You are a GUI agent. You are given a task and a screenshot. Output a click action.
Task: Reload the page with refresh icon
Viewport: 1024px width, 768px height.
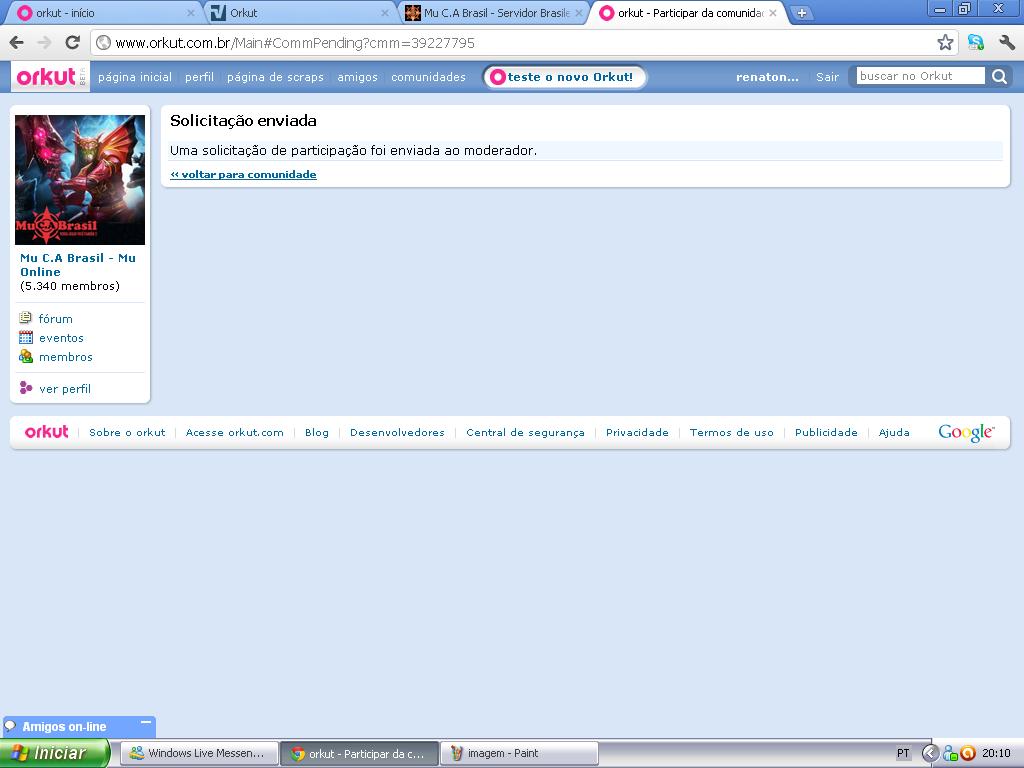(x=72, y=43)
